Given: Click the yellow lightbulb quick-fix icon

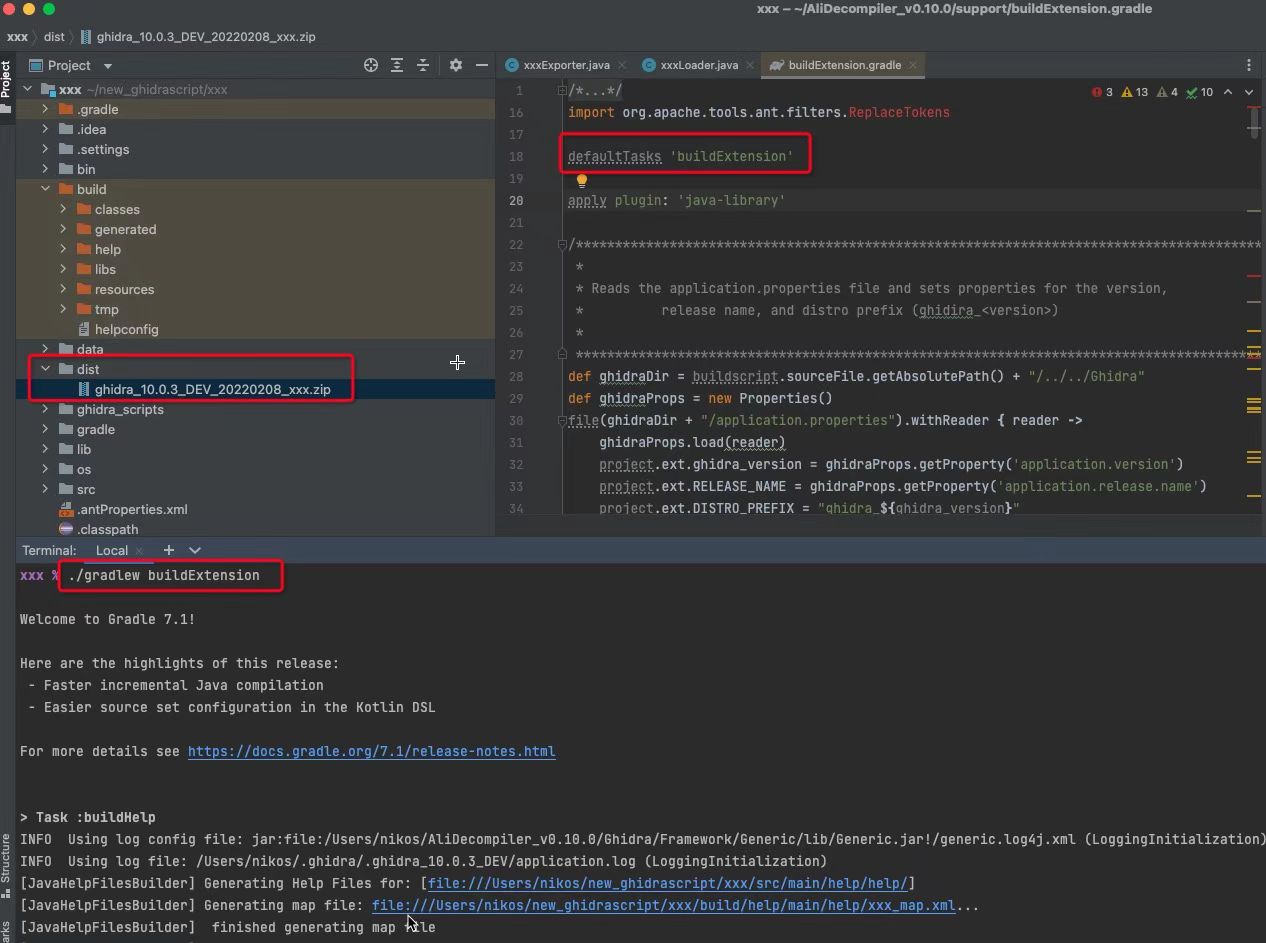Looking at the screenshot, I should 581,181.
